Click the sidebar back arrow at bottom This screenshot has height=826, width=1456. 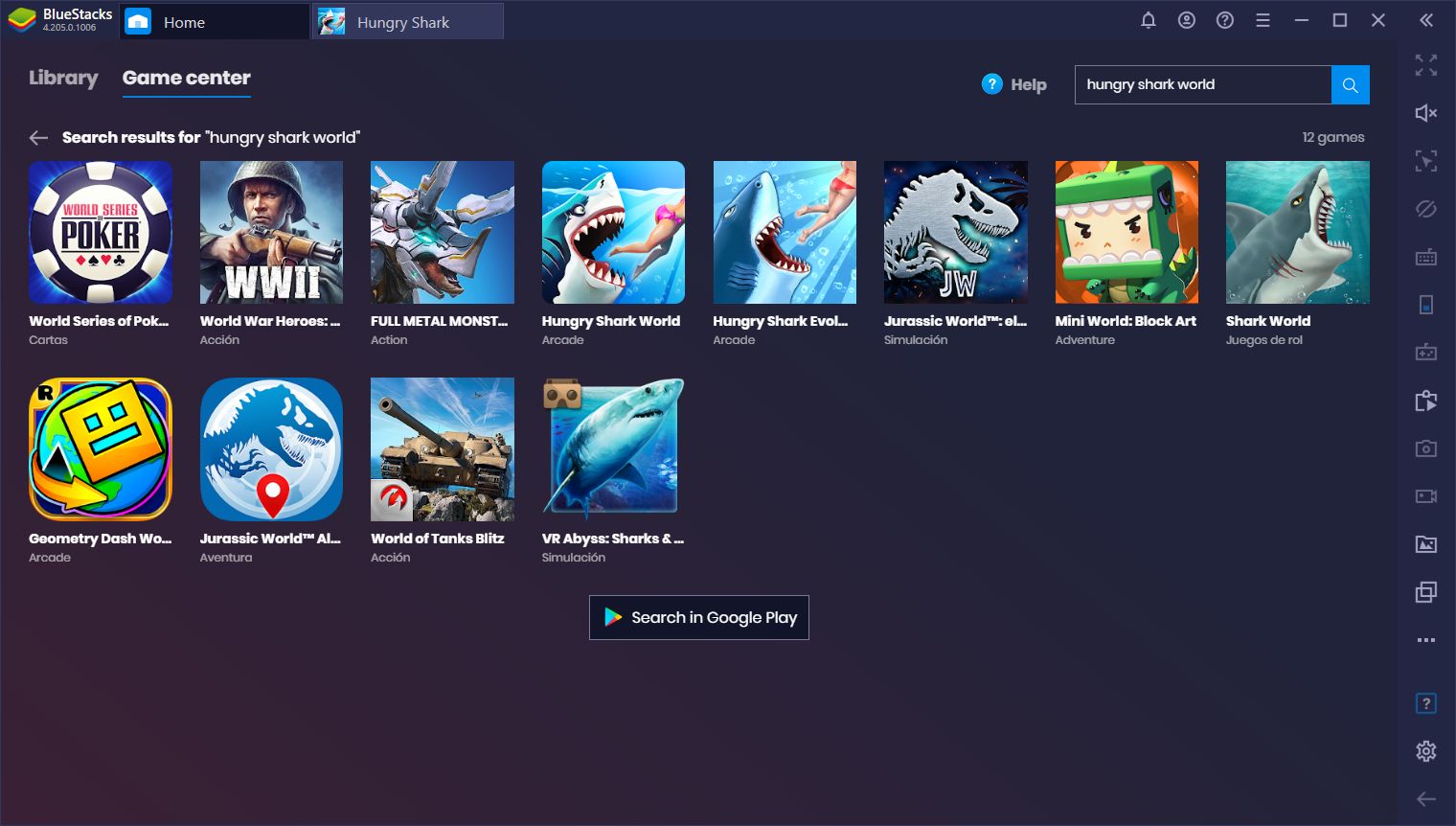click(1426, 799)
